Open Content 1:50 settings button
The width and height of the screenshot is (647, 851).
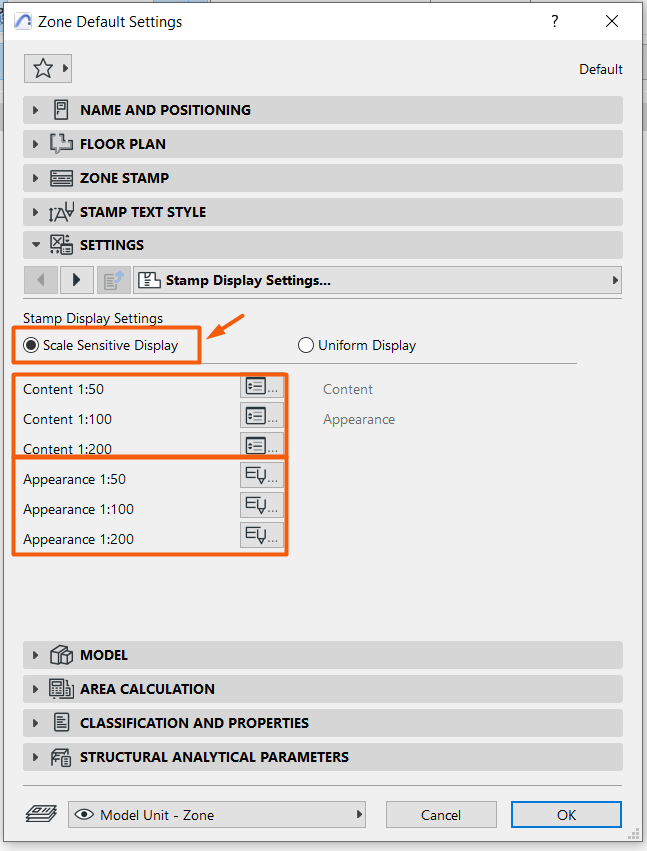[262, 386]
